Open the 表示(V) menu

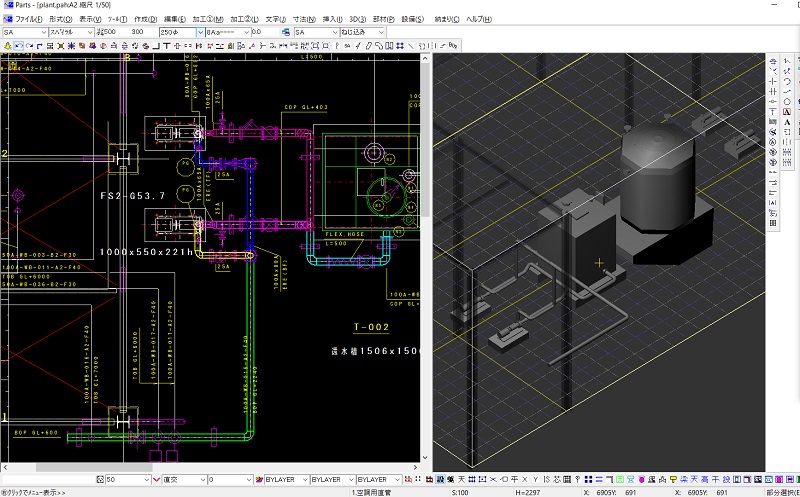point(90,19)
